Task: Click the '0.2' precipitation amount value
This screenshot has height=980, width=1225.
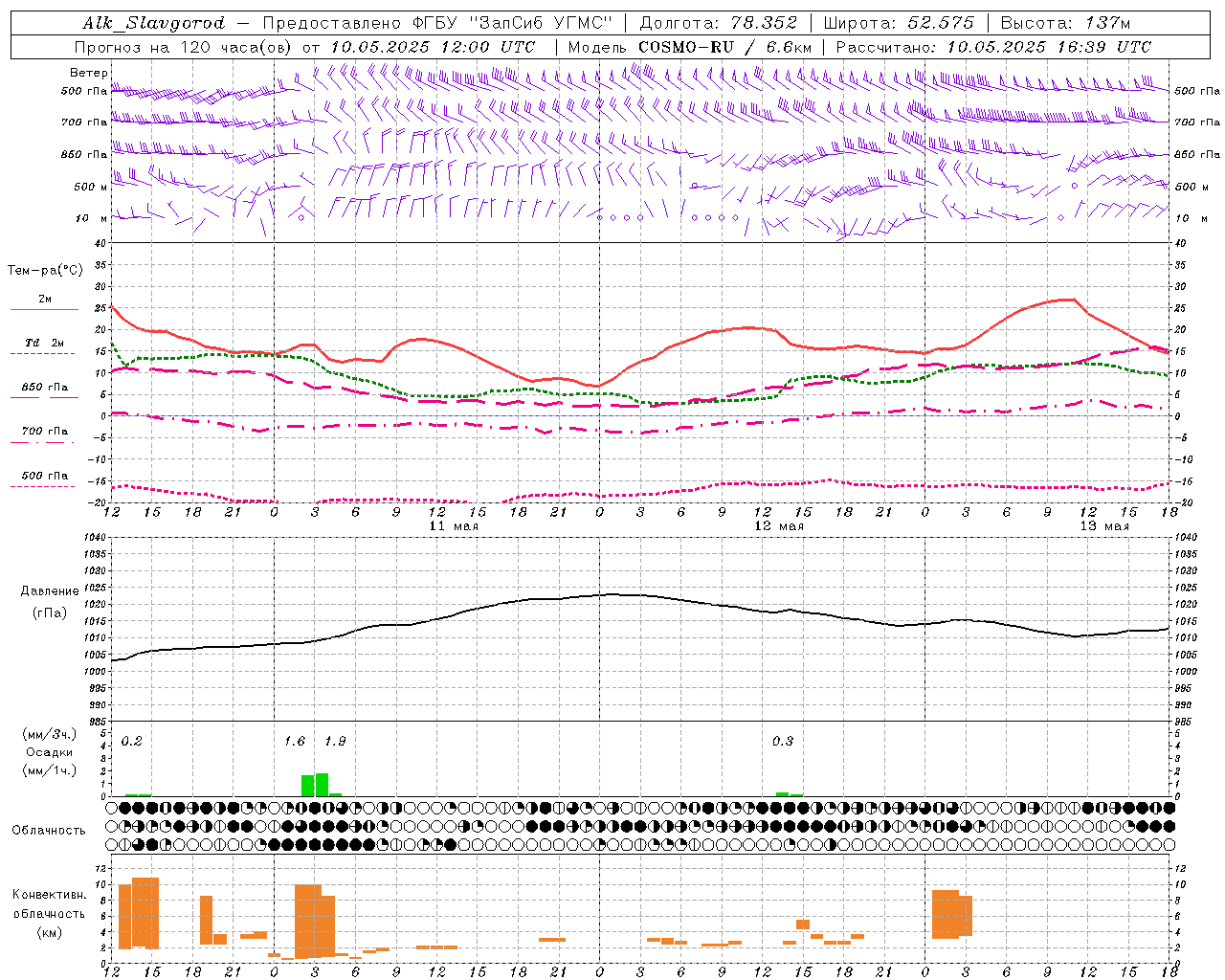Action: 132,742
